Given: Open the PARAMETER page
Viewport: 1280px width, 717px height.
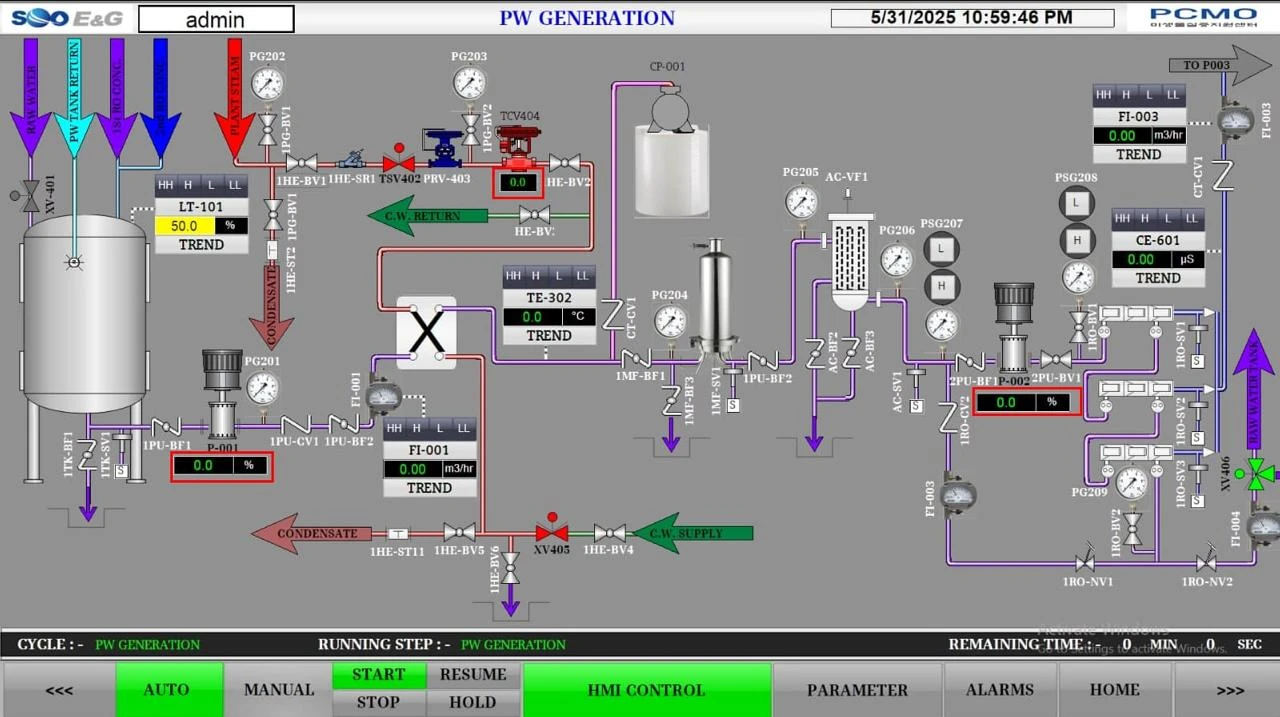Looking at the screenshot, I should pos(857,689).
